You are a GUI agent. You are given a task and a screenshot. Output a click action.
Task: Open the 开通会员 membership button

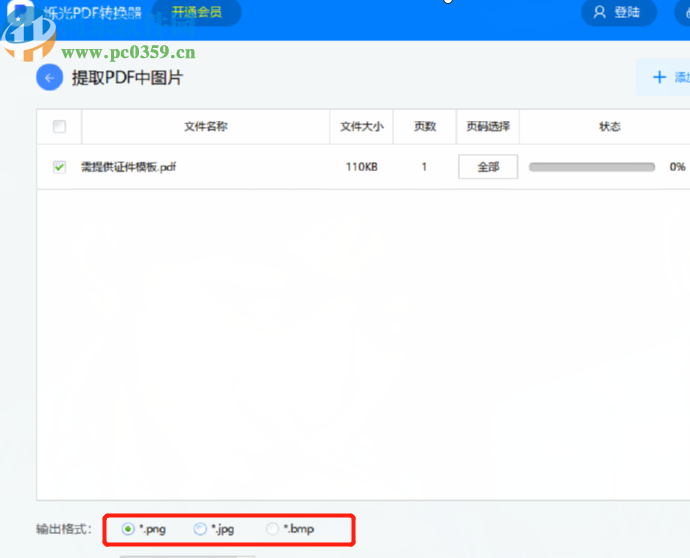tap(197, 12)
